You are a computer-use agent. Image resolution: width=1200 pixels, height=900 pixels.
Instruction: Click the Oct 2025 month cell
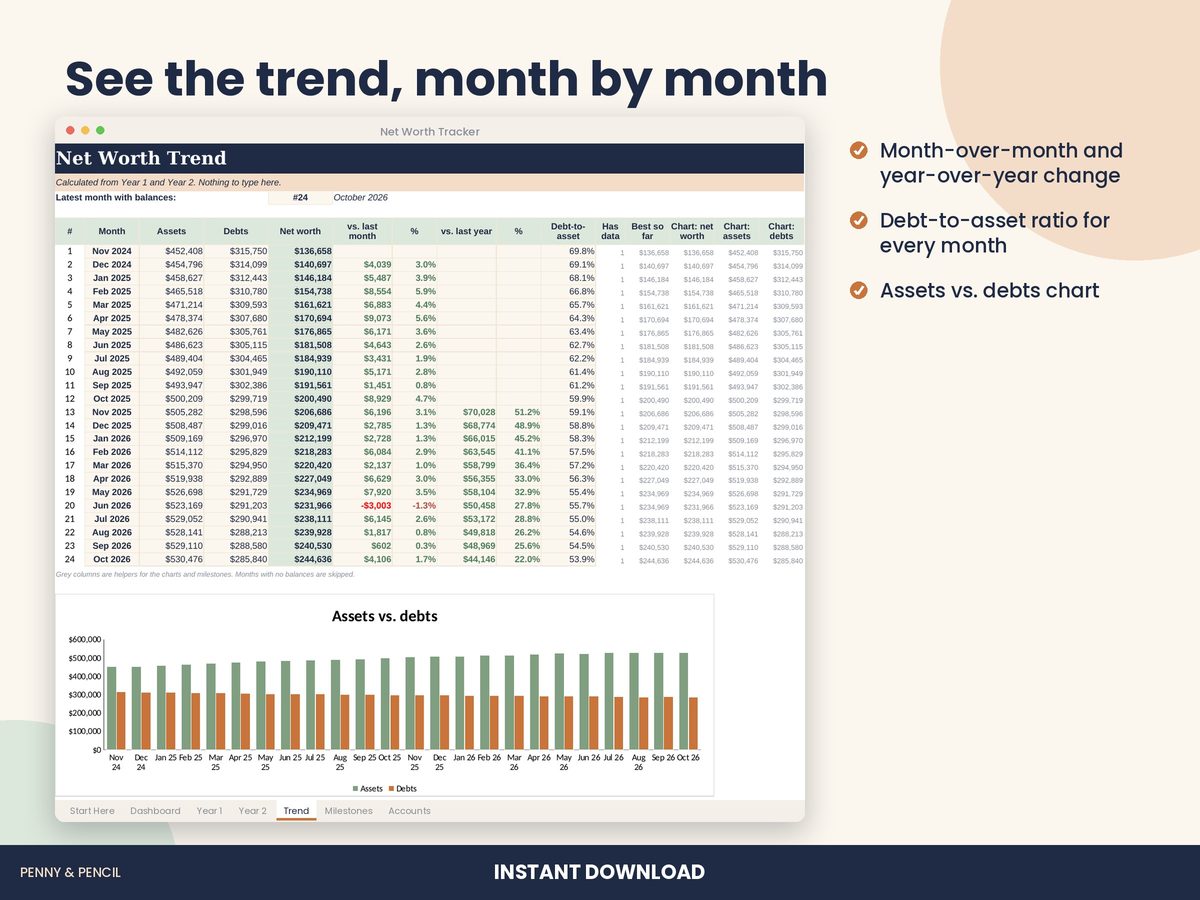(x=112, y=398)
